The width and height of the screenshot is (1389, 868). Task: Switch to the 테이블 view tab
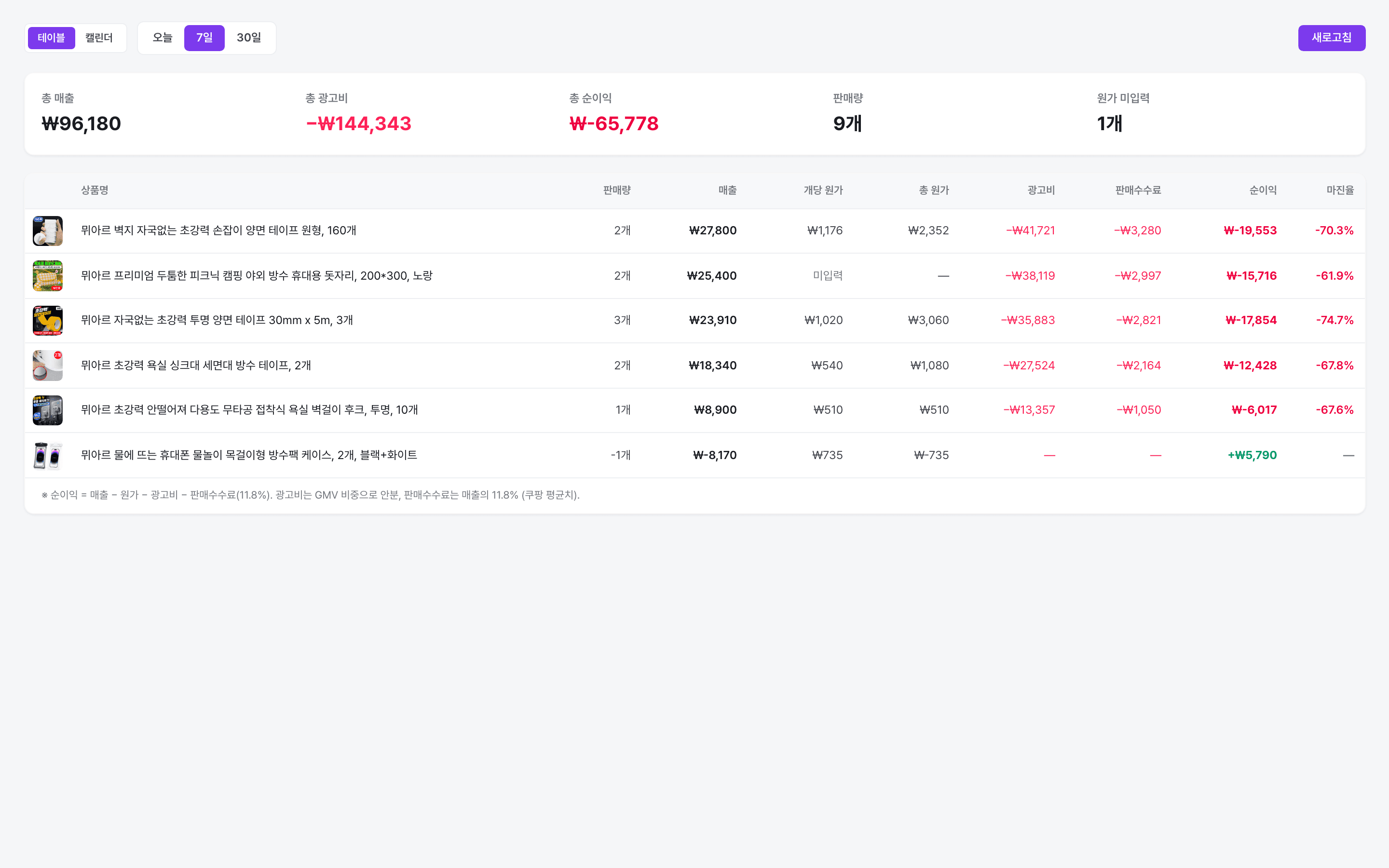click(51, 38)
